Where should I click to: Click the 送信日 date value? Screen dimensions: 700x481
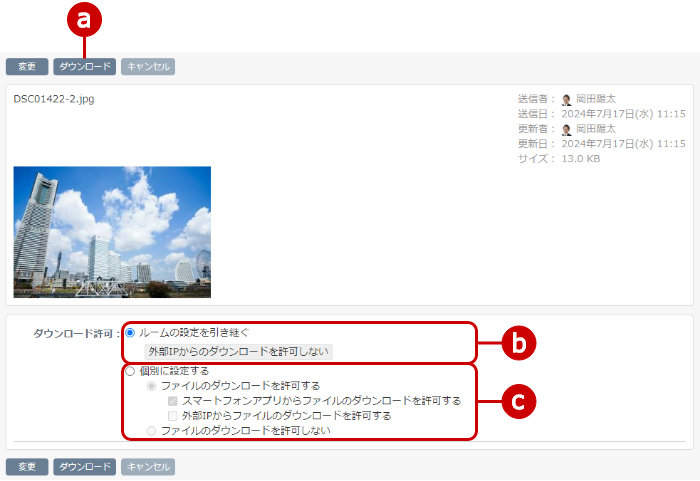point(623,114)
